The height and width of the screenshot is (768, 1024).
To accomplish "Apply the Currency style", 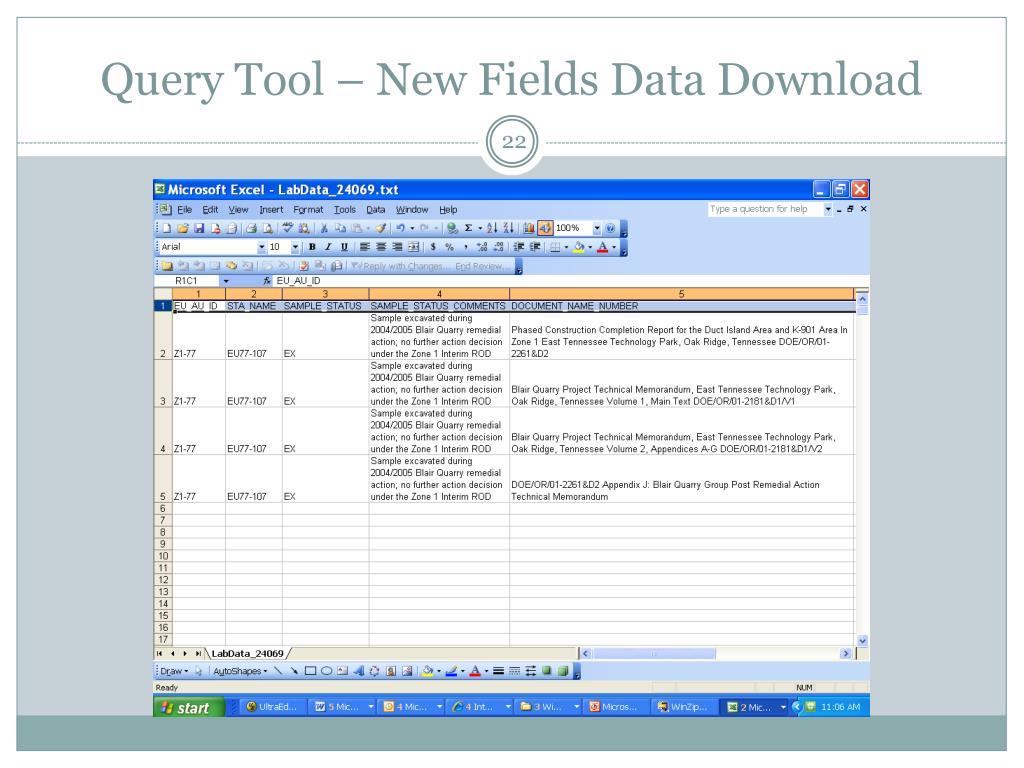I will [433, 247].
